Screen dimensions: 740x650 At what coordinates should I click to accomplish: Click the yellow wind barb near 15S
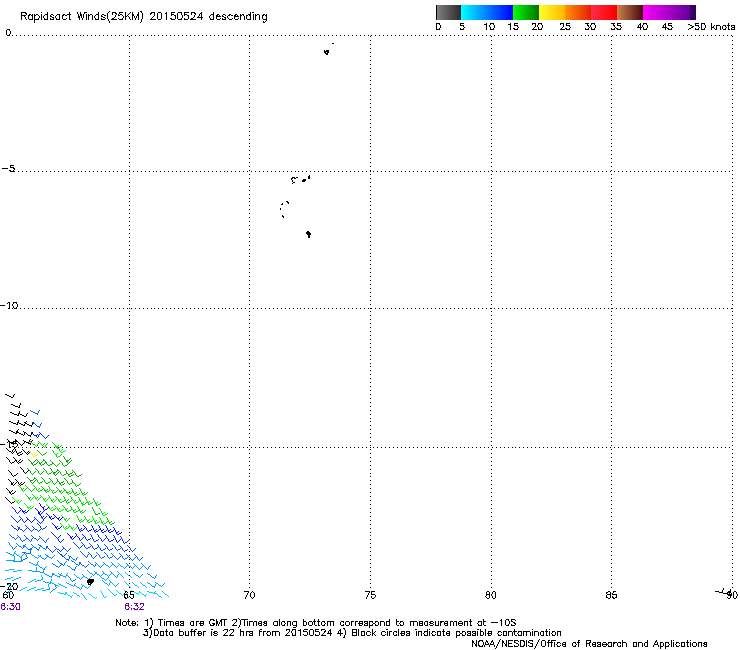click(x=33, y=454)
